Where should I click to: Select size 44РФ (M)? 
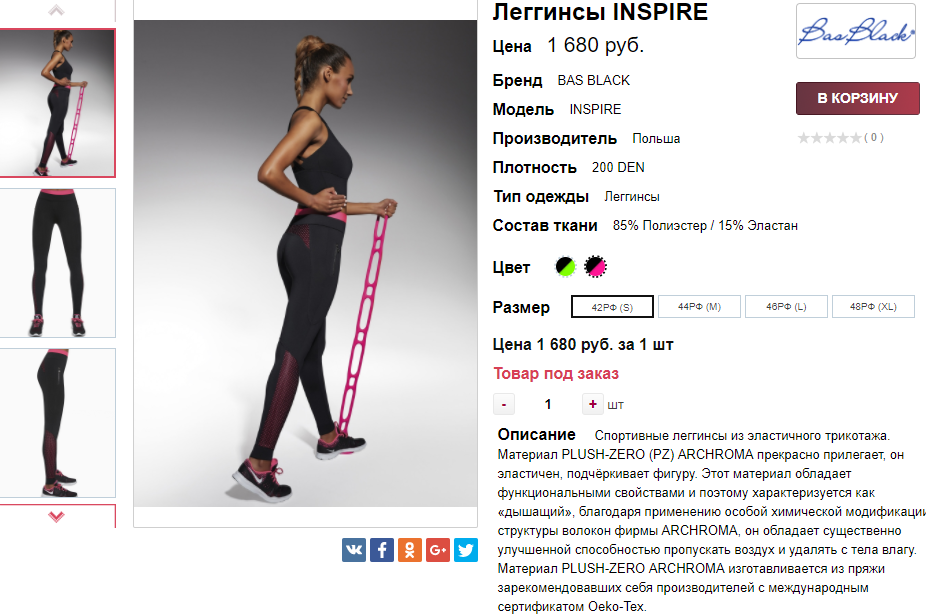(x=699, y=307)
